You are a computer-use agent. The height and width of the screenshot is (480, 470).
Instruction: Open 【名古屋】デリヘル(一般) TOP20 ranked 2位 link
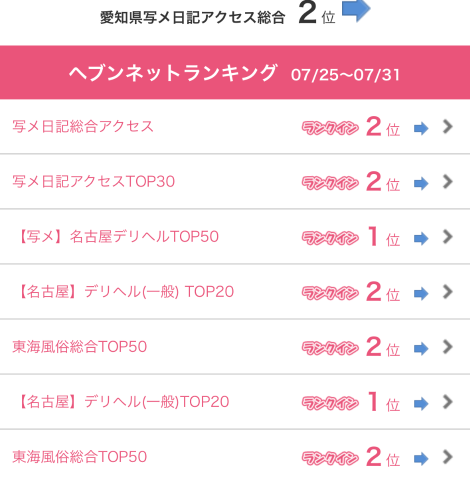(x=124, y=292)
